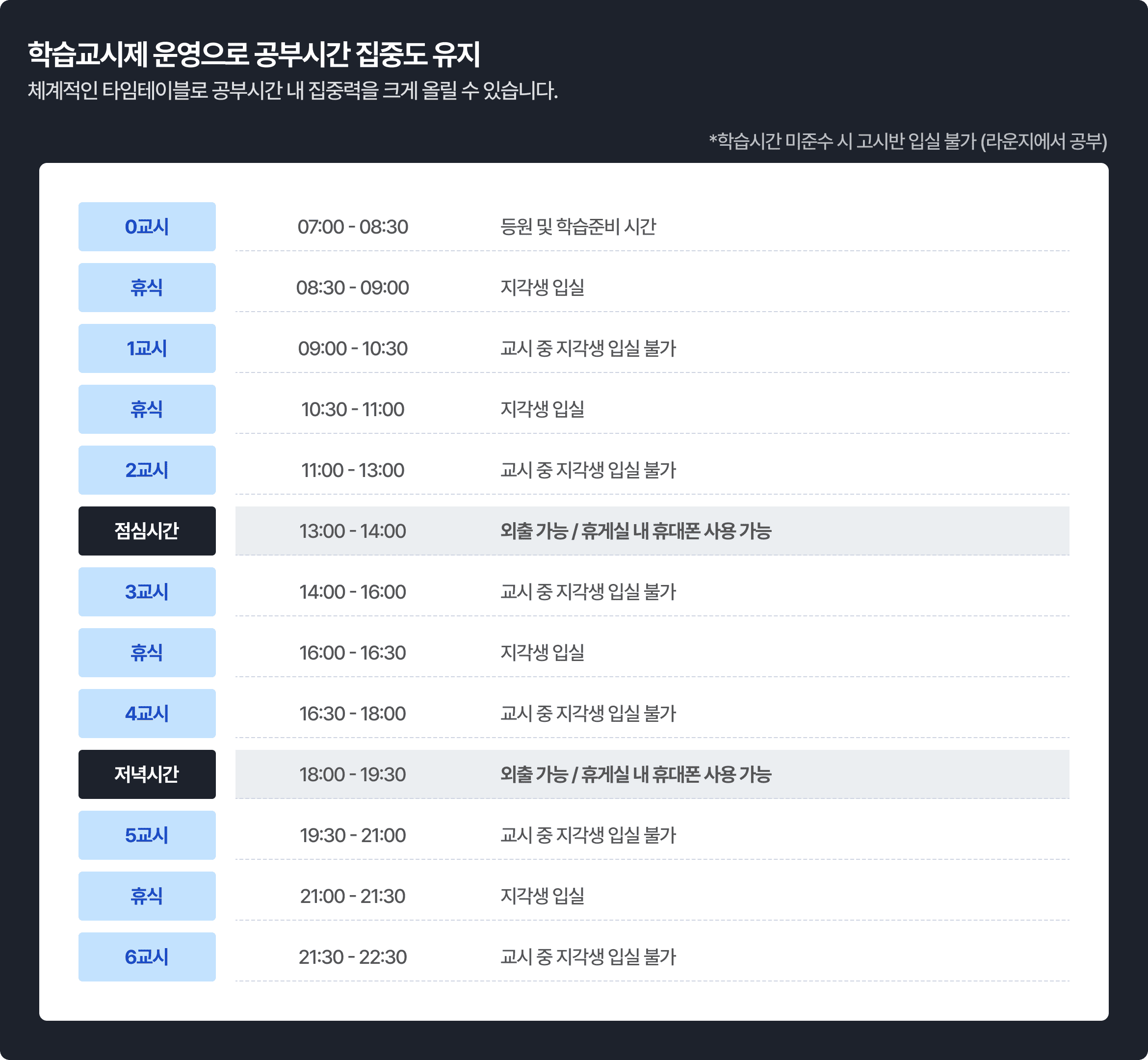Click the heading 학습교시제 운영으로 공부시간 집중도 유지
Image resolution: width=1148 pixels, height=1060 pixels.
tap(254, 54)
